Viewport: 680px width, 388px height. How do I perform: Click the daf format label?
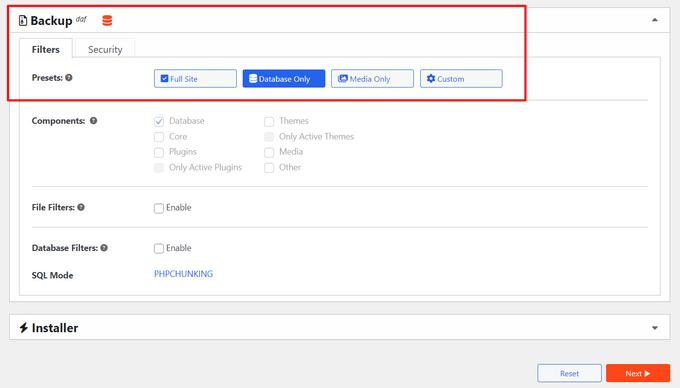coord(81,19)
